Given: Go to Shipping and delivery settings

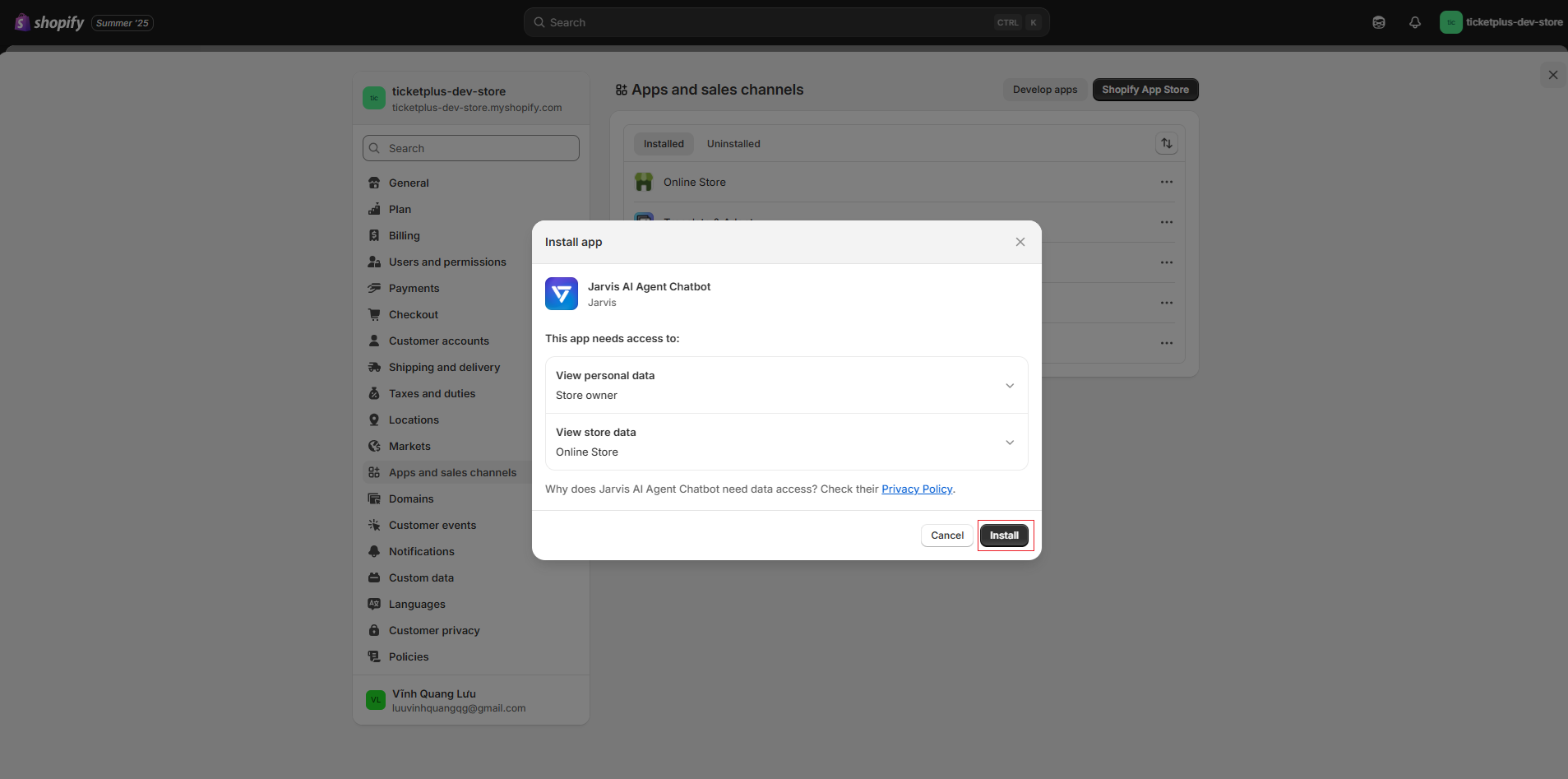Looking at the screenshot, I should pyautogui.click(x=444, y=367).
